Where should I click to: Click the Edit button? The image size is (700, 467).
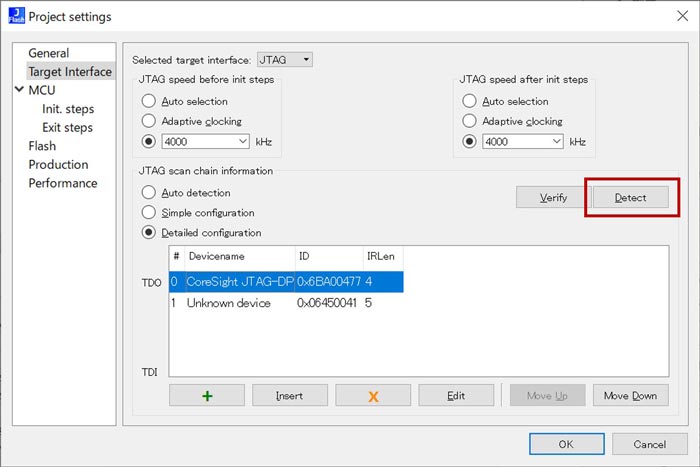point(456,396)
